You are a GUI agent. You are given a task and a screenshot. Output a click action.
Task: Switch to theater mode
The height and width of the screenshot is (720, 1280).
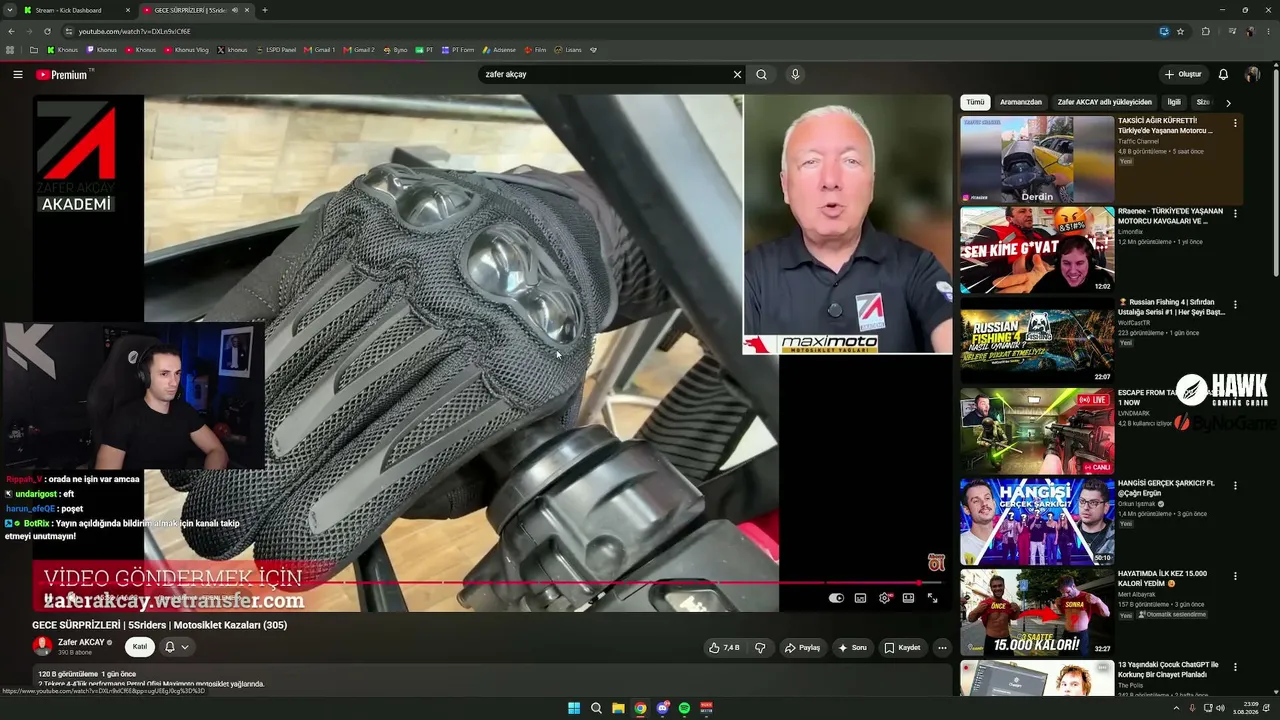[x=908, y=598]
